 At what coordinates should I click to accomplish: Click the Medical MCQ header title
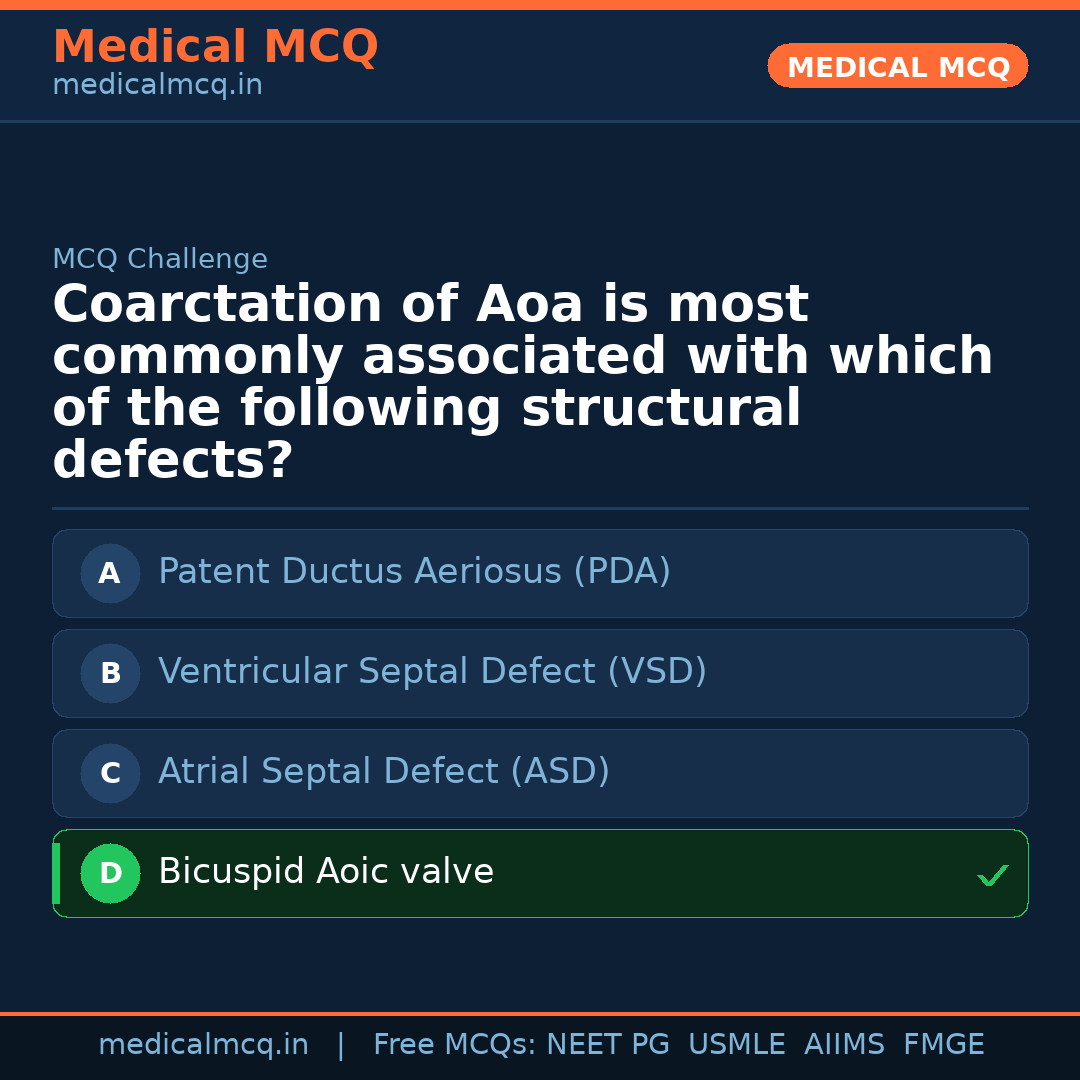click(x=215, y=47)
